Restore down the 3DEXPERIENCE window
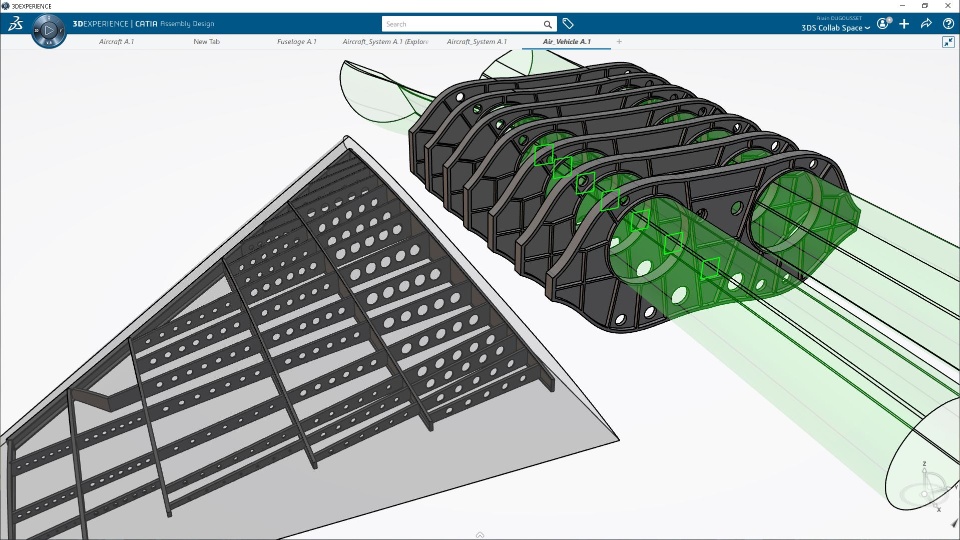Viewport: 960px width, 540px height. pyautogui.click(x=925, y=6)
